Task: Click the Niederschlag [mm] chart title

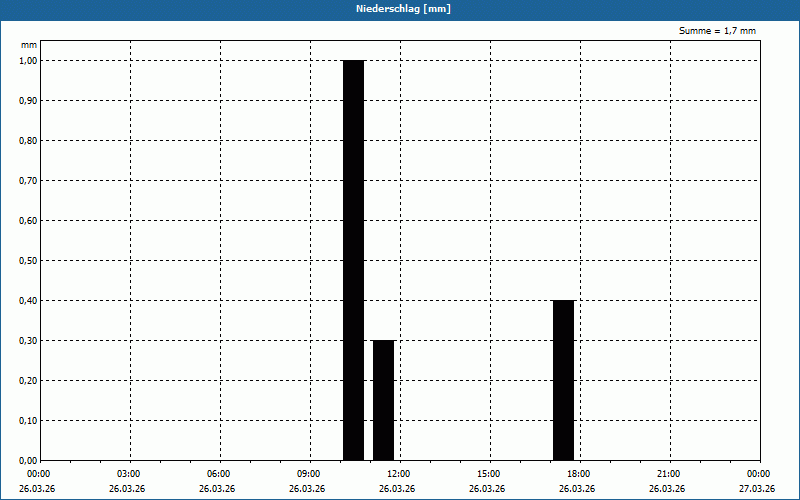Action: (x=403, y=9)
